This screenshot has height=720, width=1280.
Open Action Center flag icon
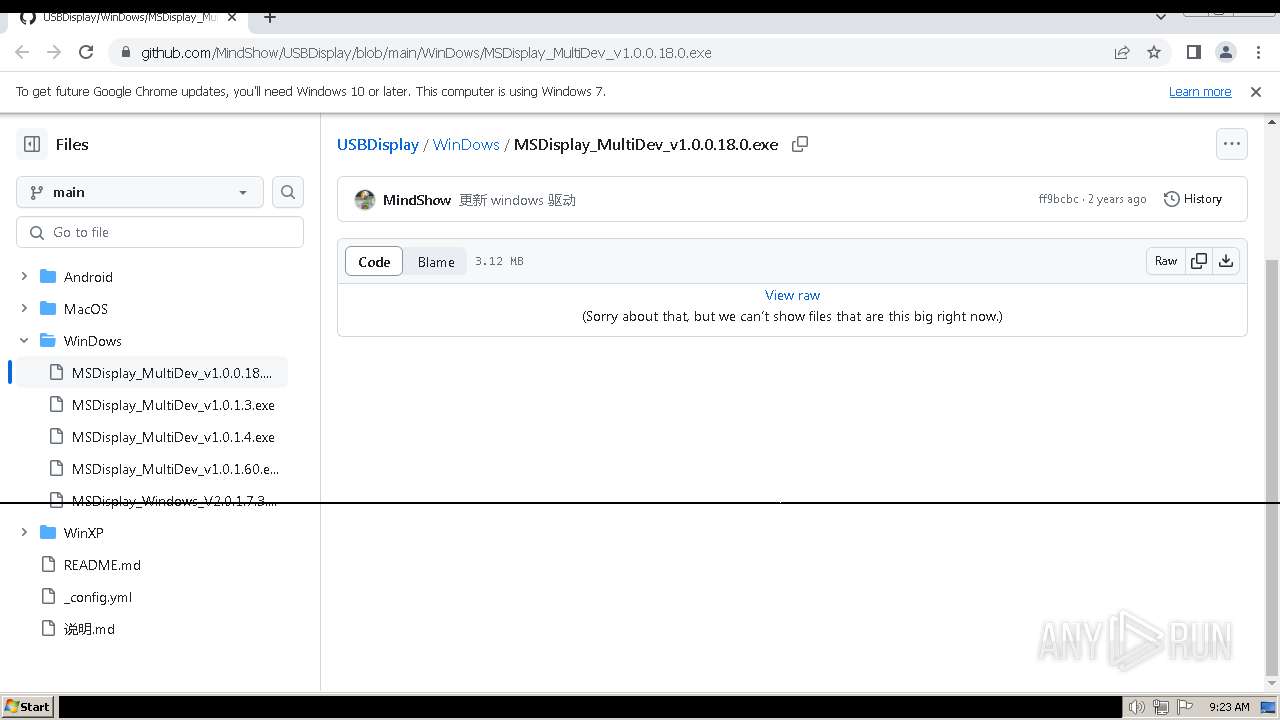click(x=1185, y=707)
